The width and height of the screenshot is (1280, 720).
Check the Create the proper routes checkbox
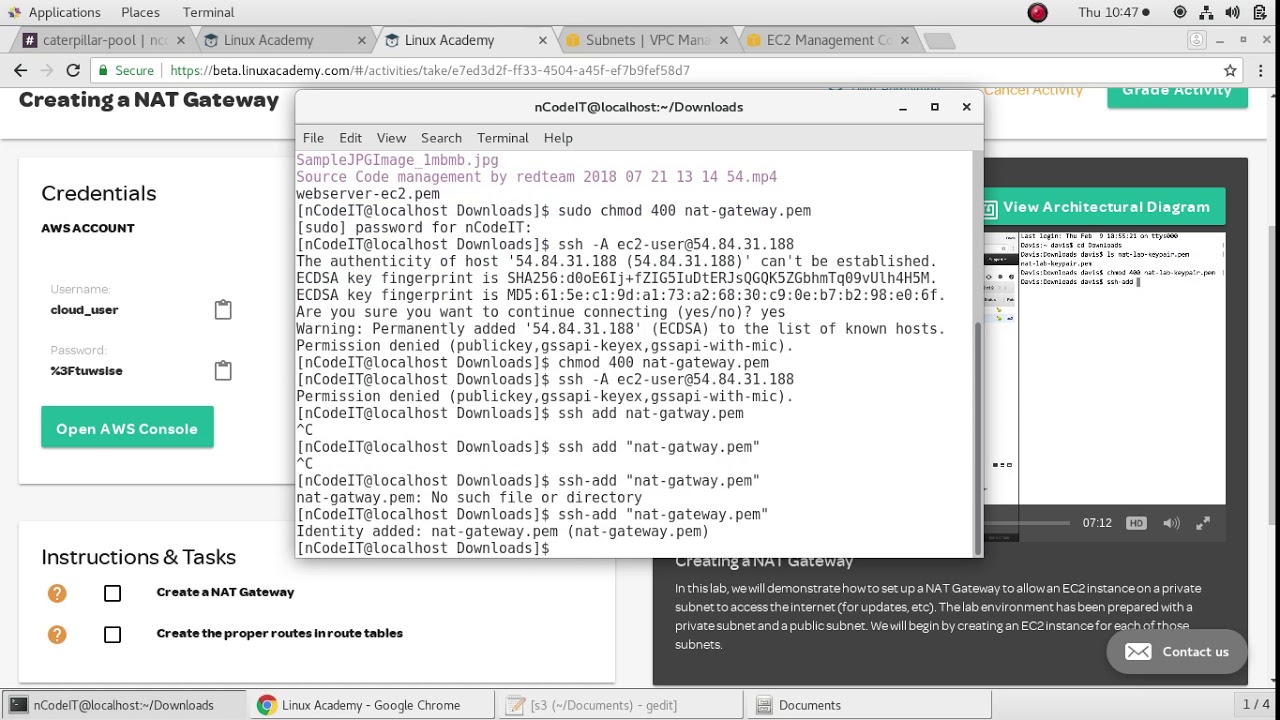pyautogui.click(x=112, y=634)
